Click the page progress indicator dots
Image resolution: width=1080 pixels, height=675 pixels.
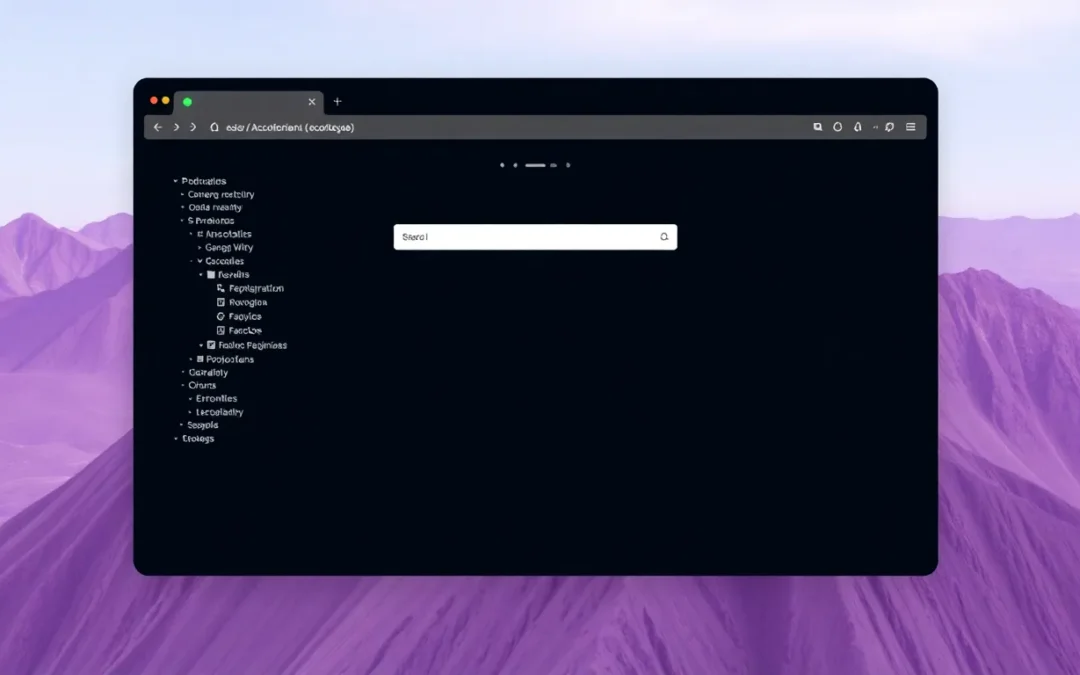(x=536, y=164)
